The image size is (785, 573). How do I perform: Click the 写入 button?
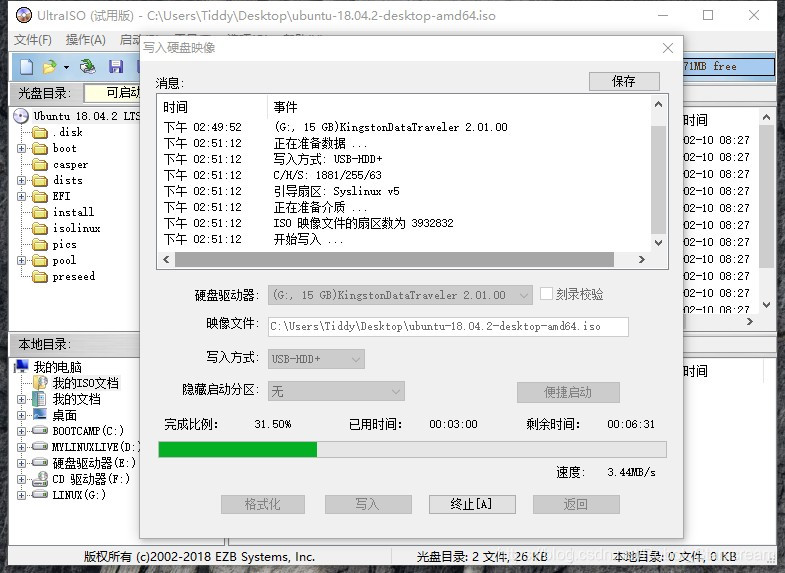368,504
